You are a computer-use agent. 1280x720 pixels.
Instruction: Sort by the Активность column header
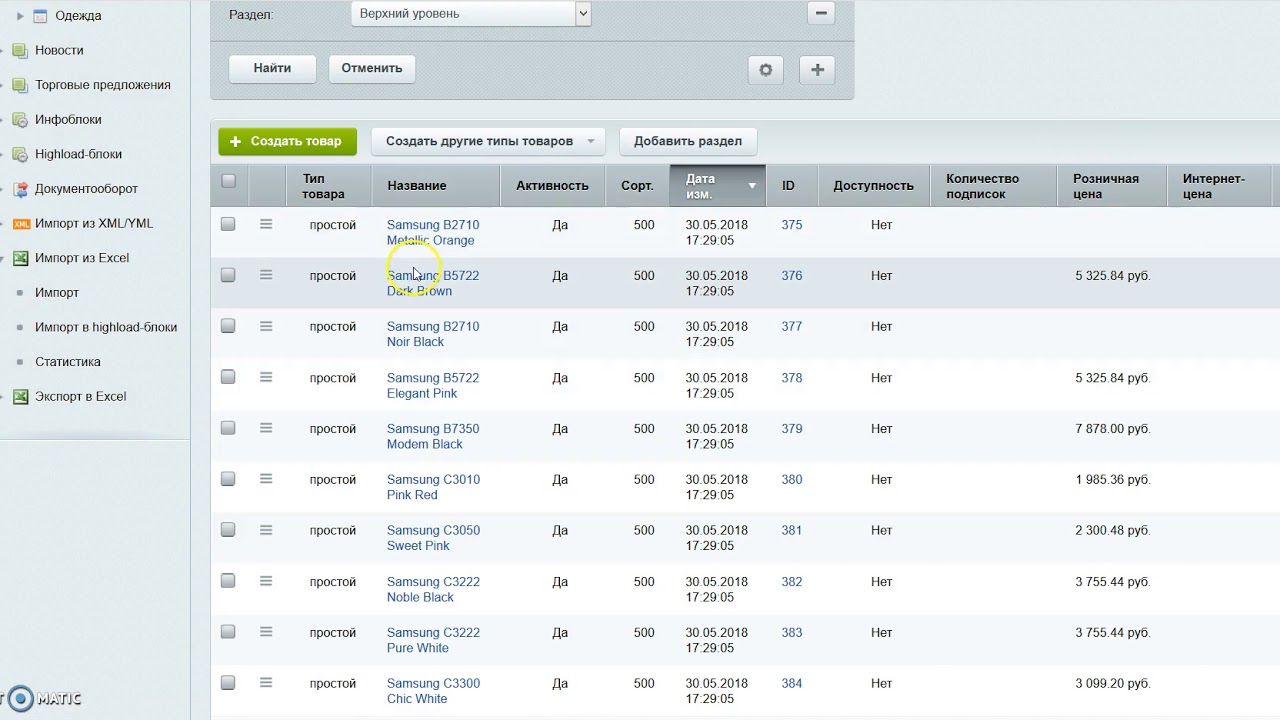[x=552, y=186]
